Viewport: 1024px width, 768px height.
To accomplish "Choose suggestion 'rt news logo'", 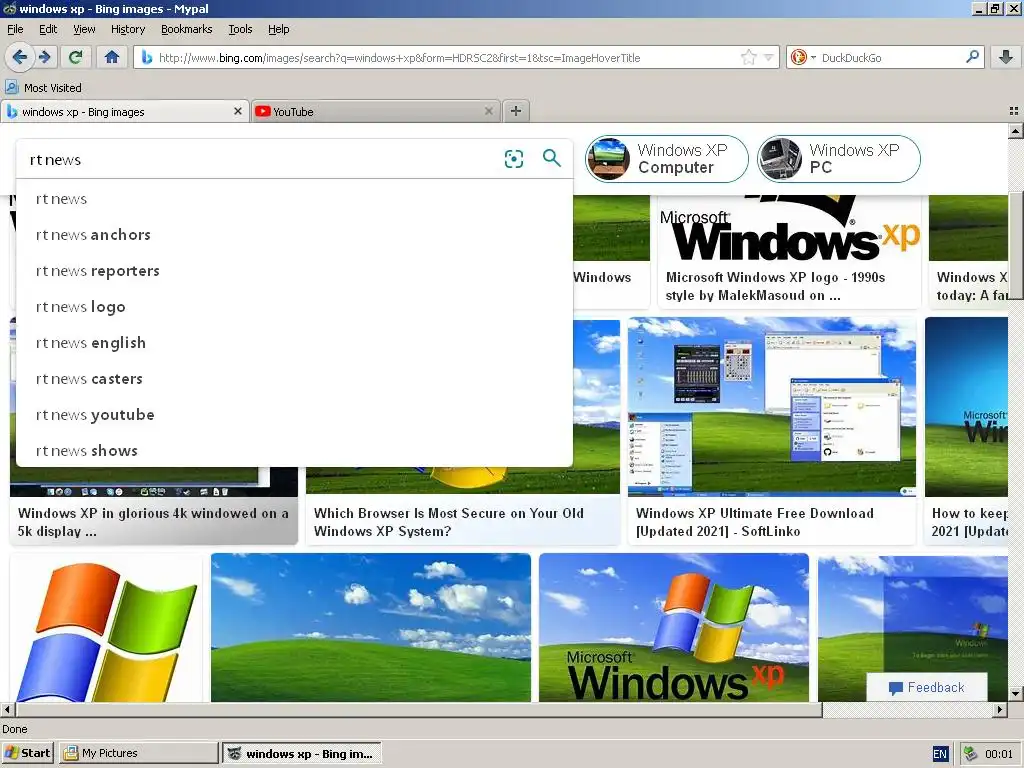I will pos(294,306).
